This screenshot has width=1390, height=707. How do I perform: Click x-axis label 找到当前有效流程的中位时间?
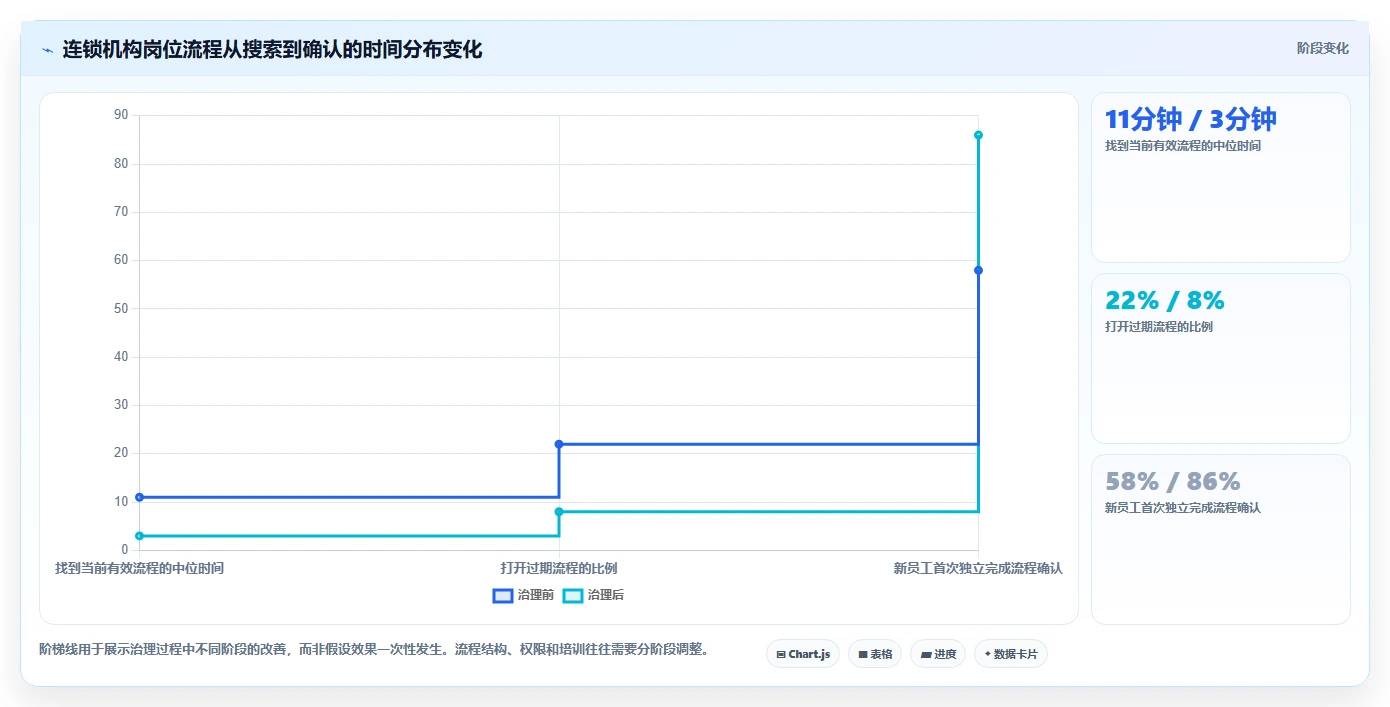[x=139, y=568]
